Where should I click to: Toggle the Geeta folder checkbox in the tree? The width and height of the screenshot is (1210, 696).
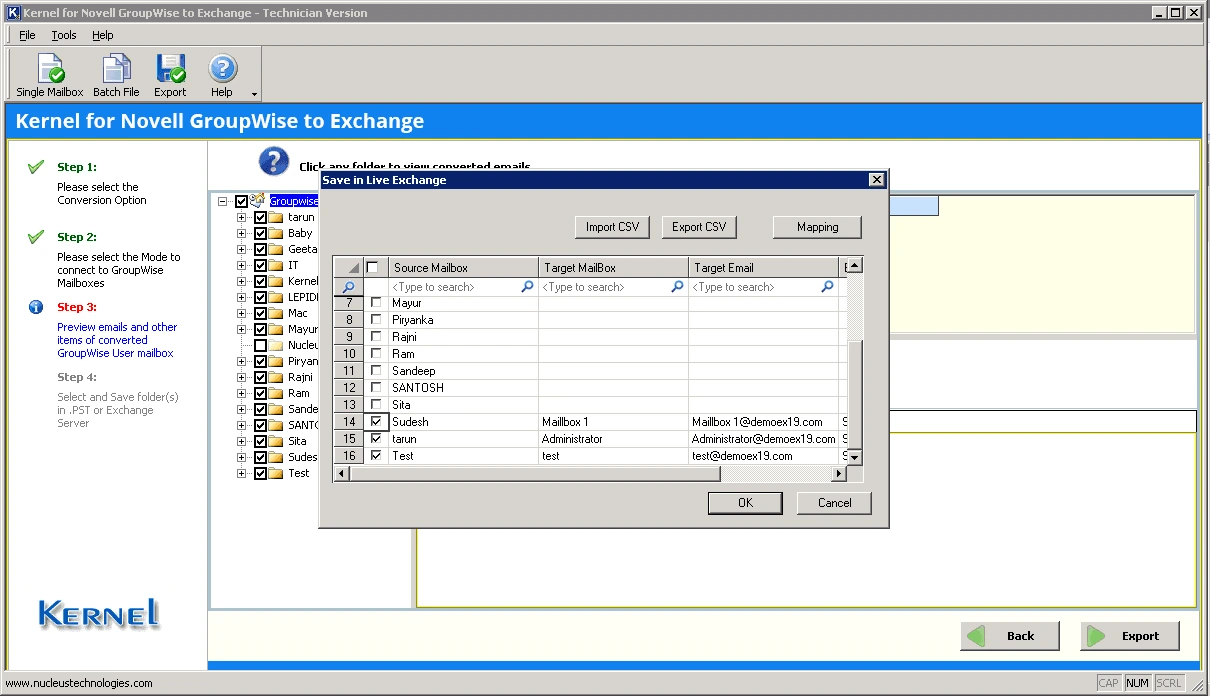[x=260, y=249]
